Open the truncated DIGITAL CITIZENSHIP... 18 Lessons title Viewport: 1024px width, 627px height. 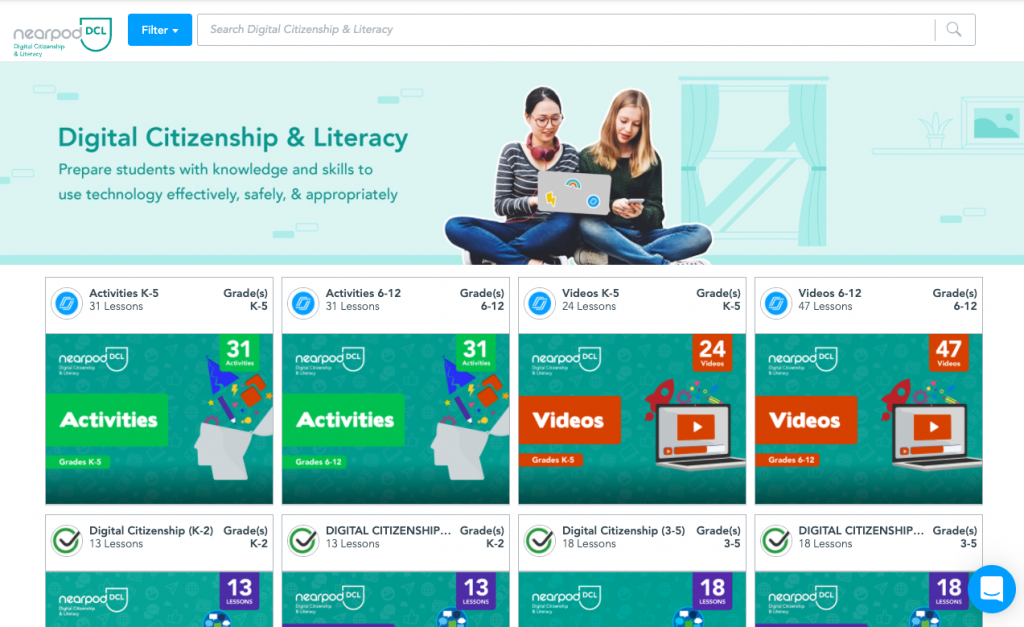(x=861, y=530)
